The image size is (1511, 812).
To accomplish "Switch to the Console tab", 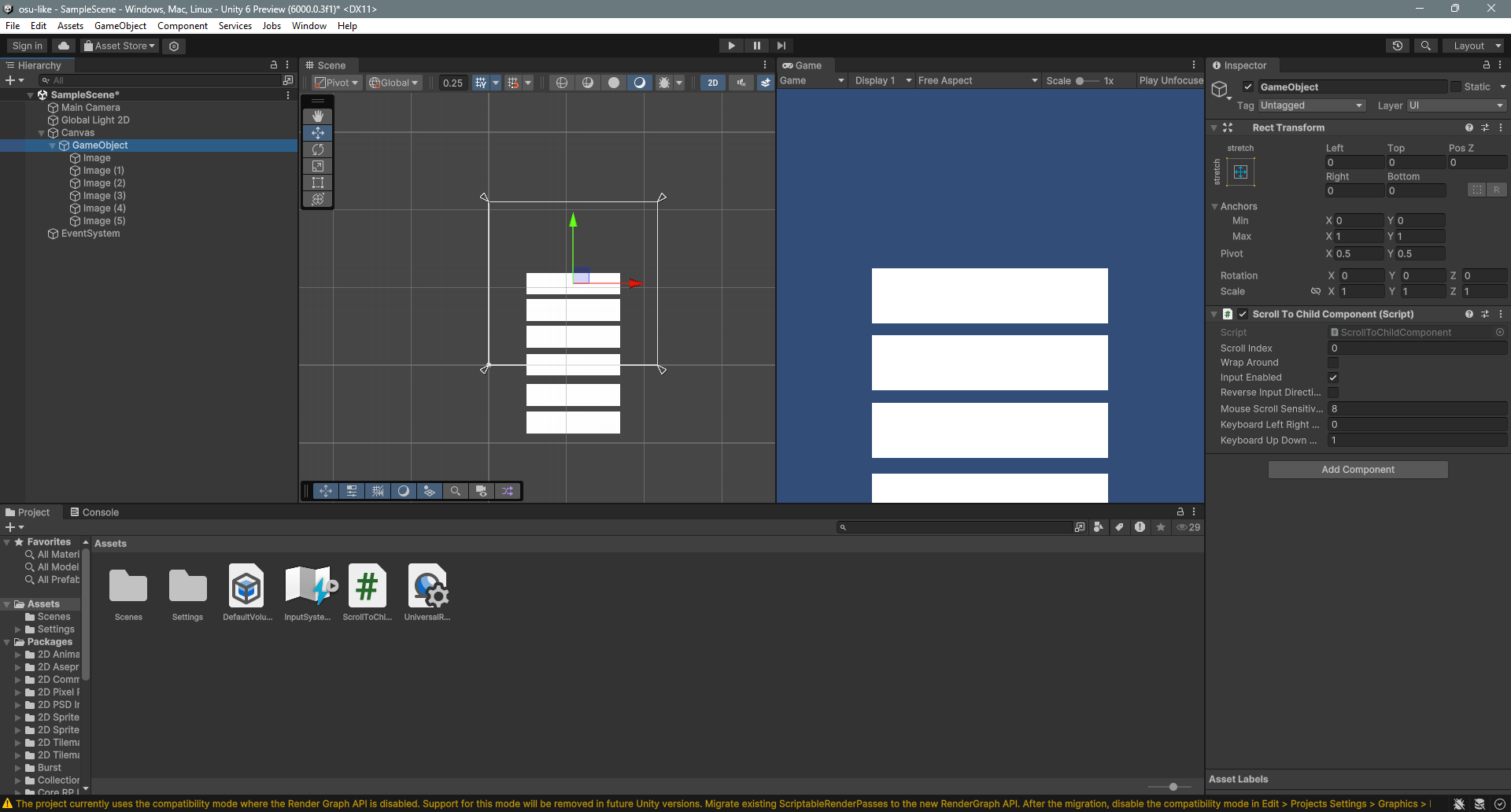I will pyautogui.click(x=94, y=512).
